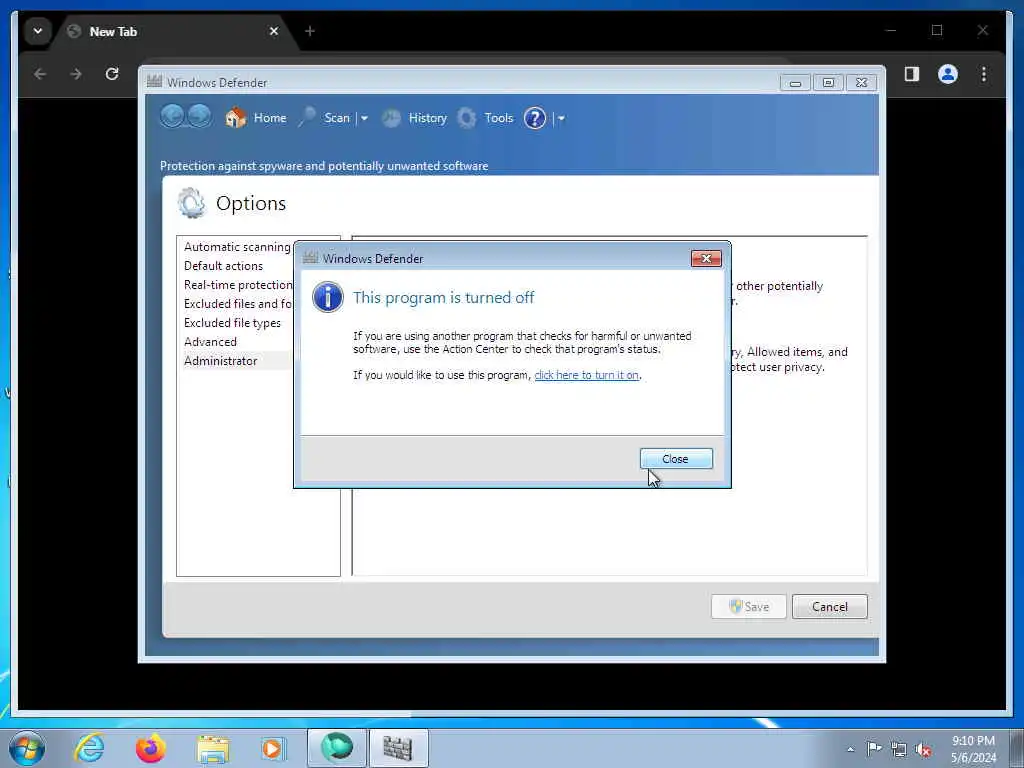Switch to Windows Defender taskbar button
This screenshot has height=768, width=1024.
398,748
